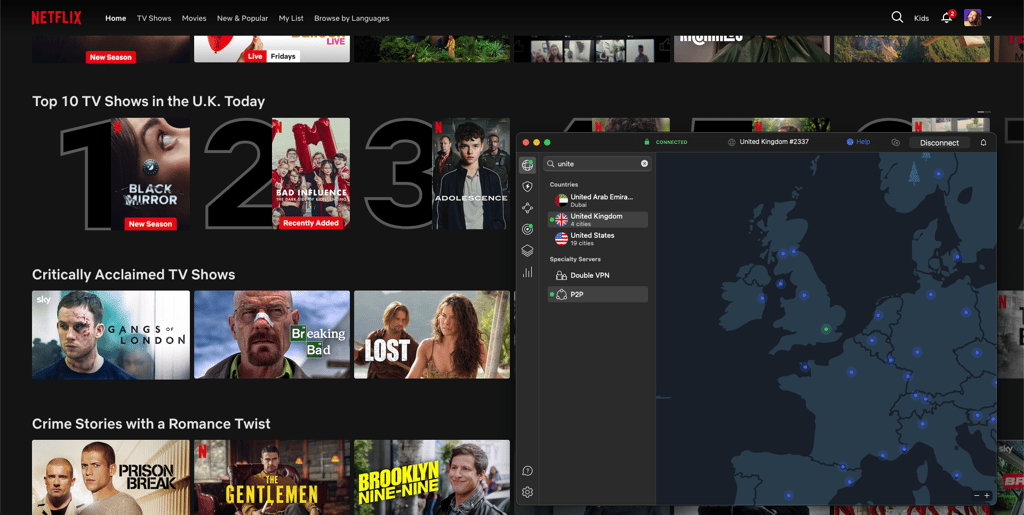This screenshot has width=1024, height=515.
Task: Open Dark Web Monitor radar icon
Action: click(x=528, y=229)
